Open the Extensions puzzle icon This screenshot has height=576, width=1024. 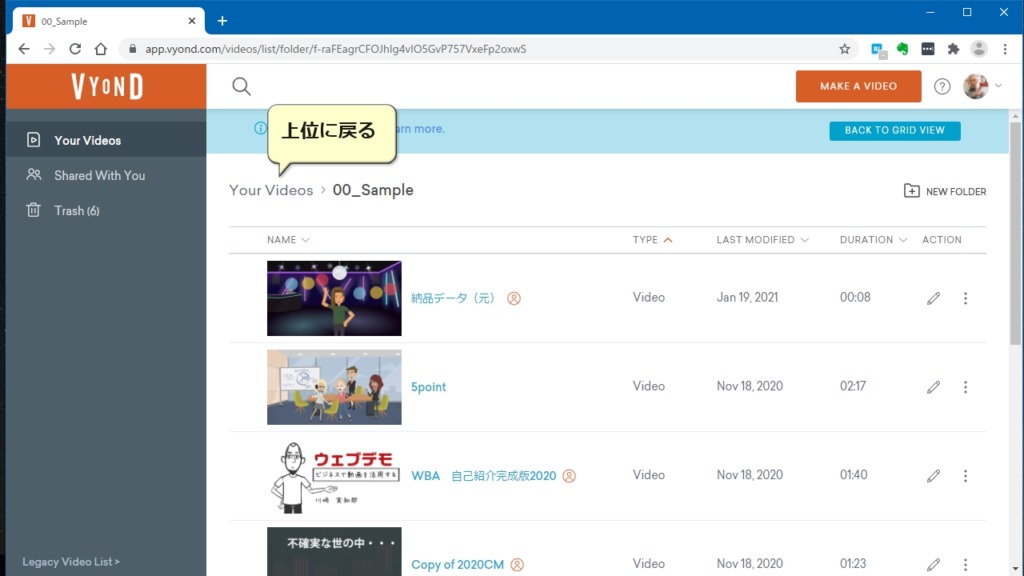click(953, 49)
